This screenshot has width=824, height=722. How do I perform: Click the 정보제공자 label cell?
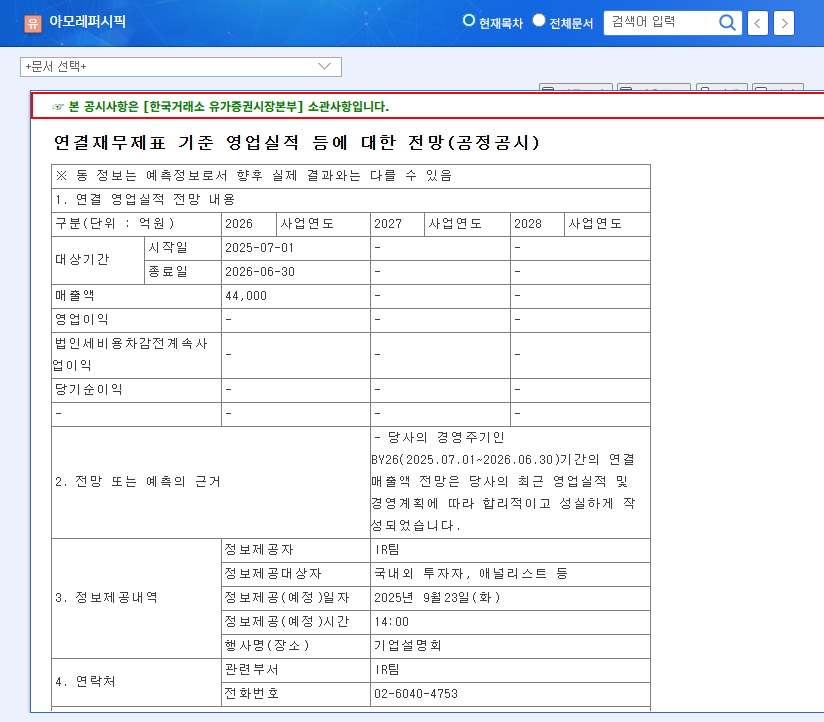pyautogui.click(x=296, y=550)
